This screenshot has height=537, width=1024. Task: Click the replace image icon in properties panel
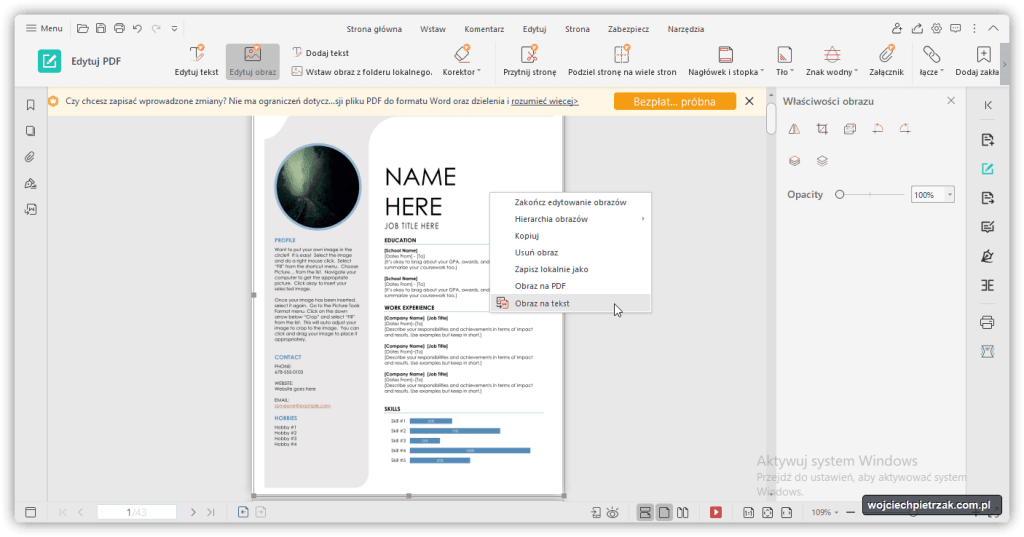850,129
